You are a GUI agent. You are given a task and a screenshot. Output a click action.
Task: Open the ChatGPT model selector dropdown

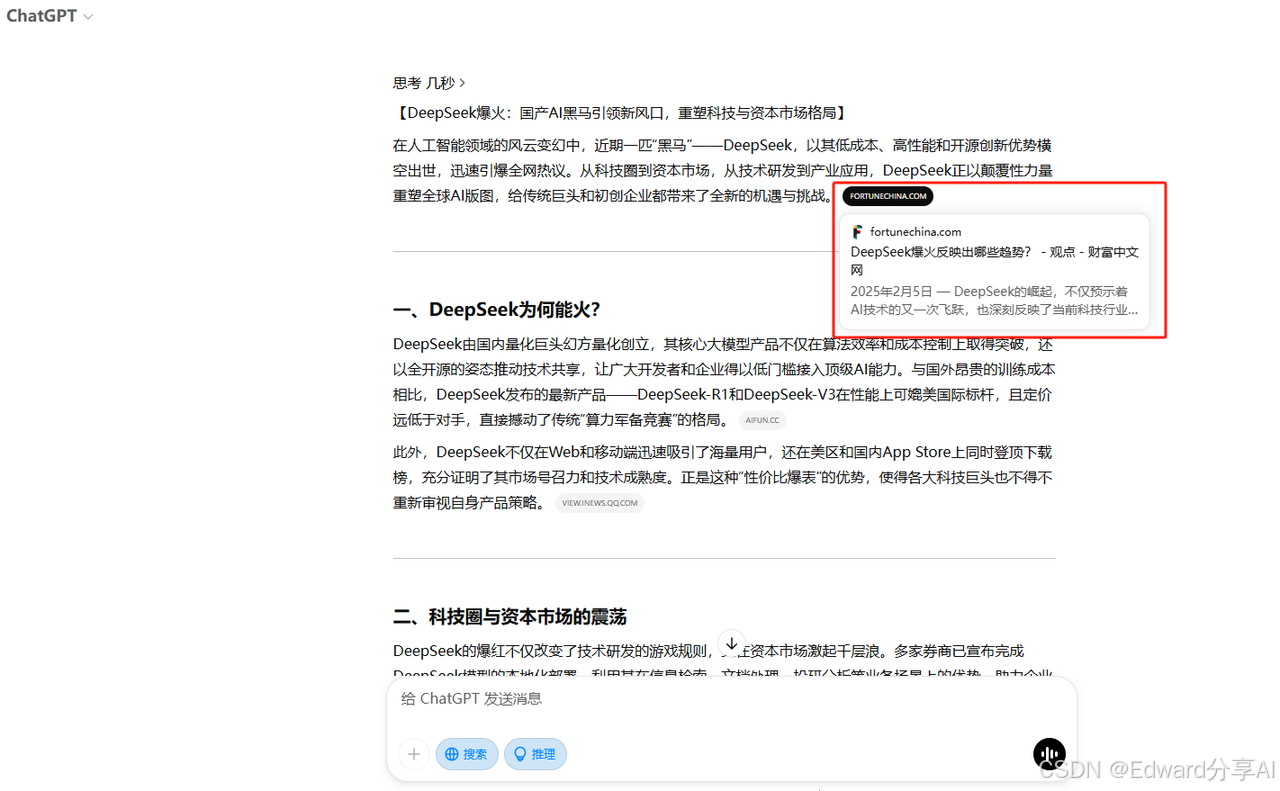tap(50, 16)
